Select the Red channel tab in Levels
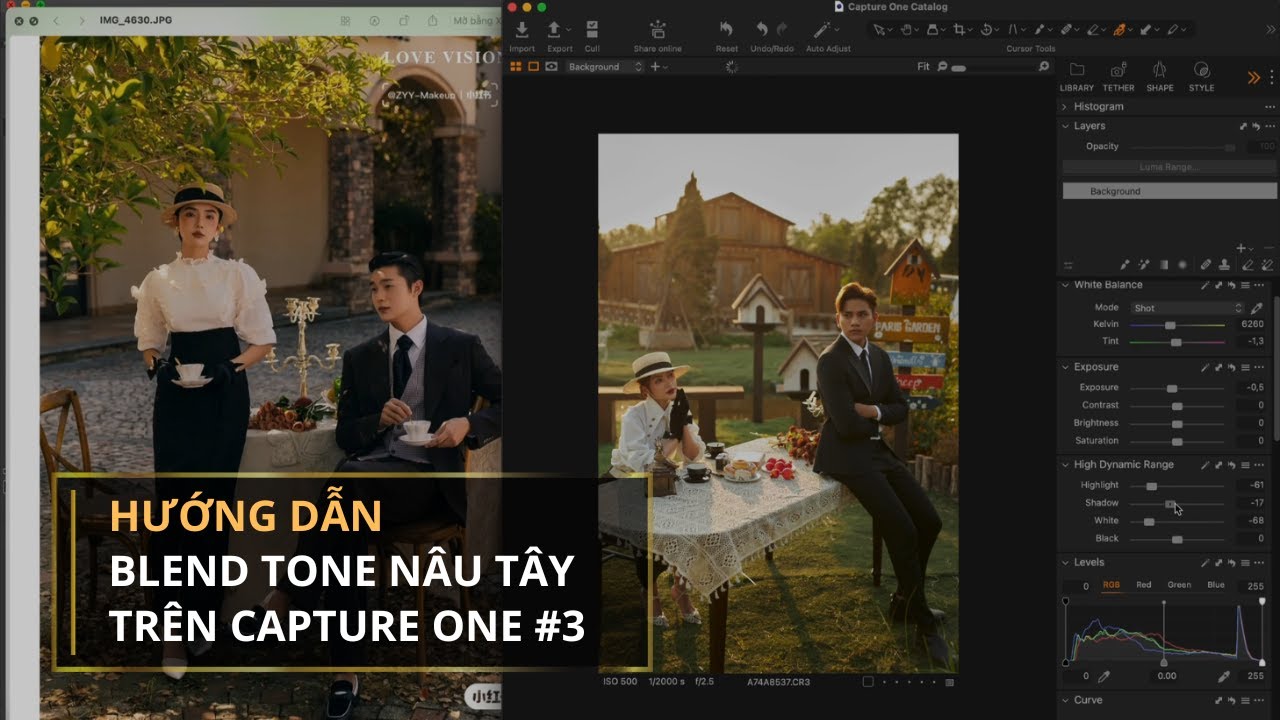Screen dimensions: 1280x720 (x=1144, y=585)
